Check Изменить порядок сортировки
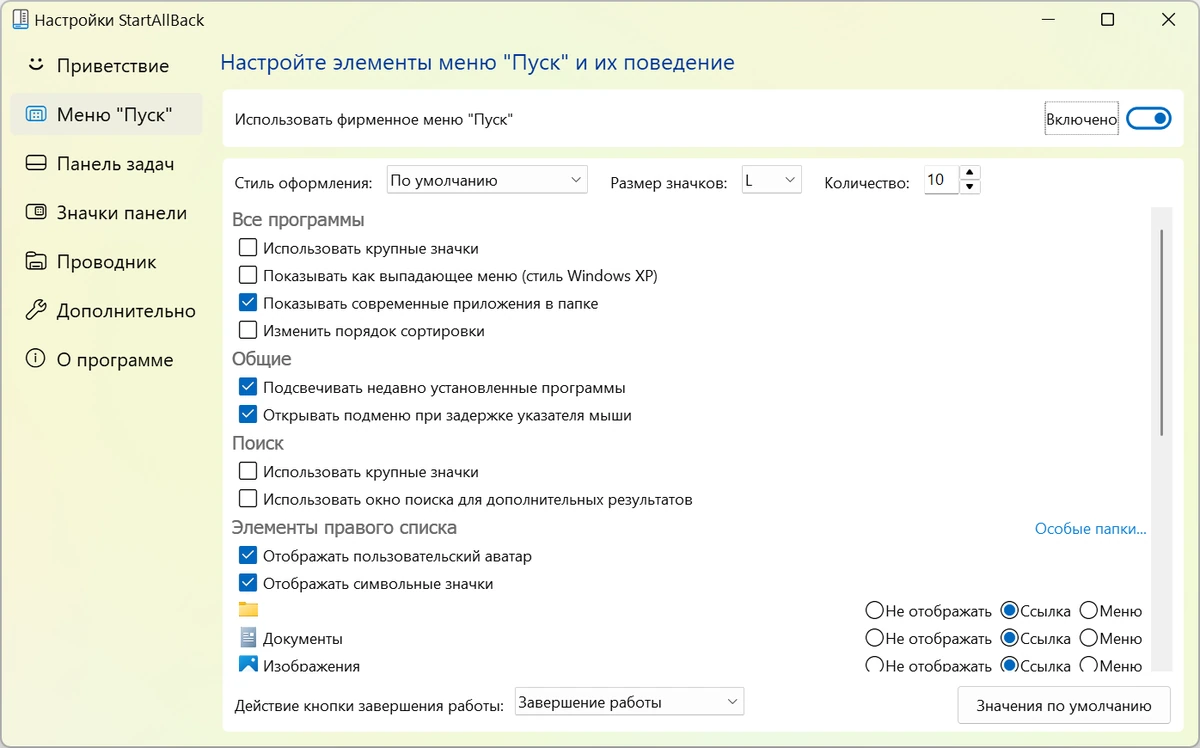This screenshot has height=748, width=1200. click(x=248, y=330)
